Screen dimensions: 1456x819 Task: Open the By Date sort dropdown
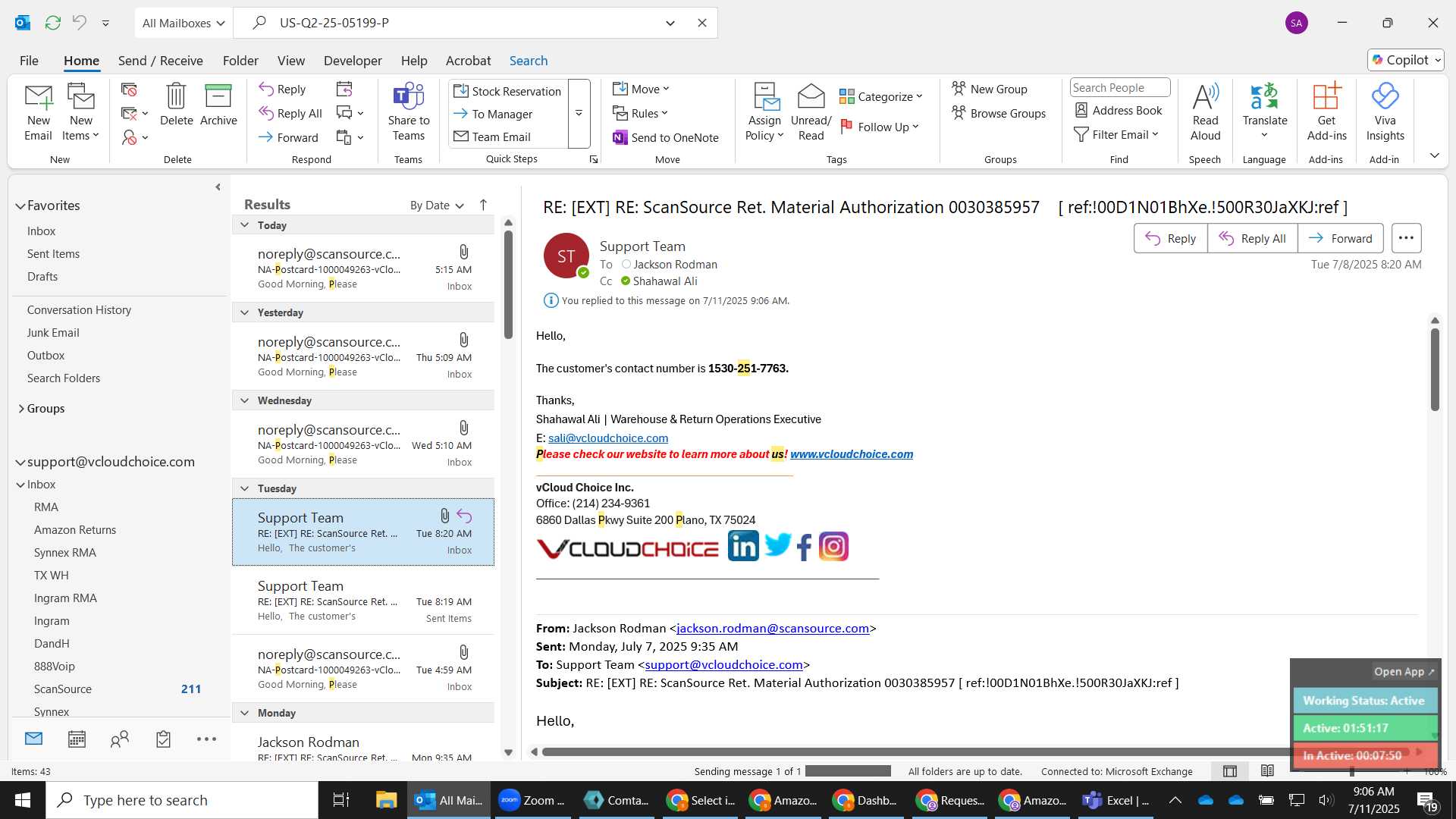click(x=437, y=205)
